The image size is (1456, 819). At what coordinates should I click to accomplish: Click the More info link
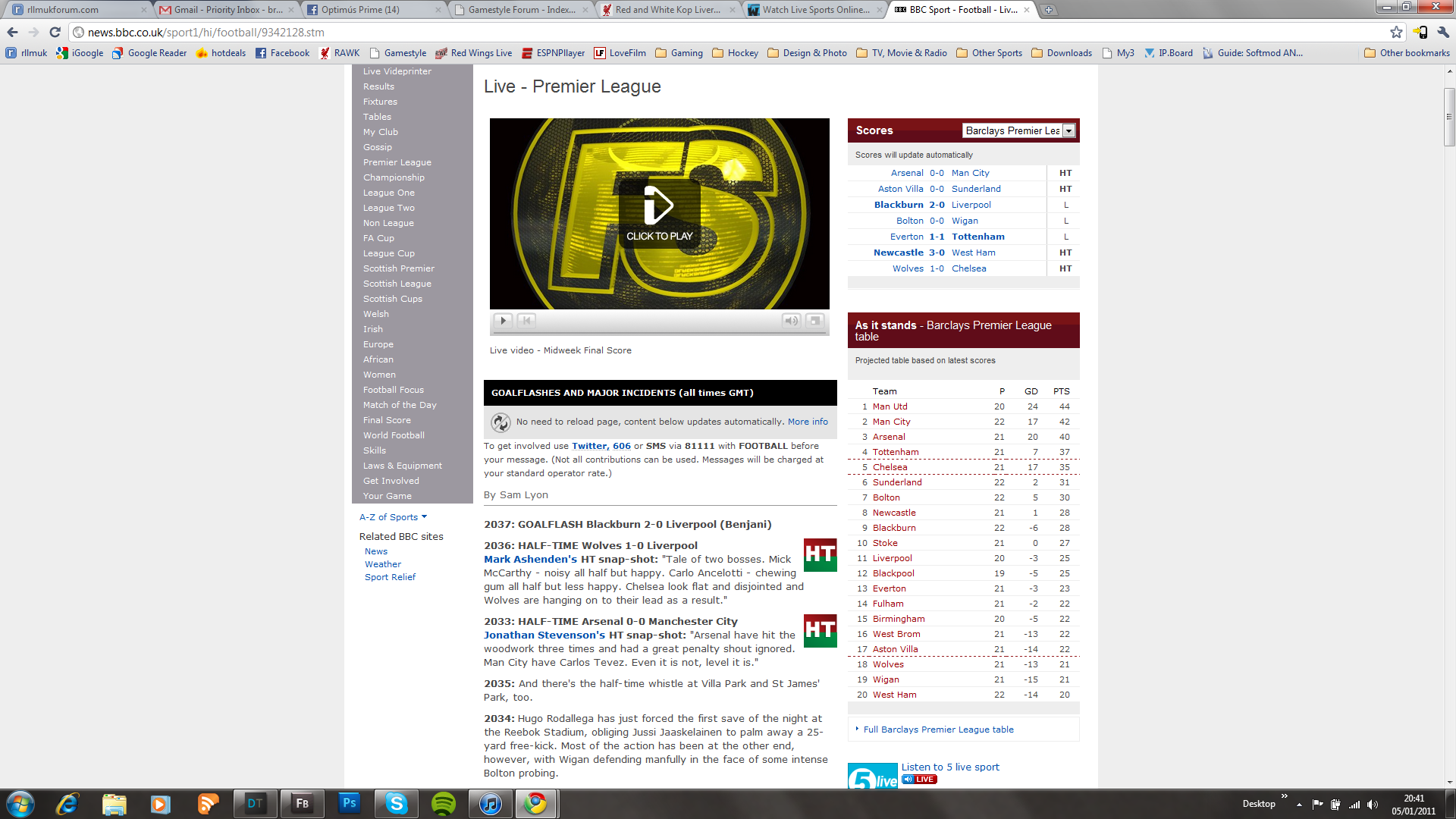click(808, 422)
